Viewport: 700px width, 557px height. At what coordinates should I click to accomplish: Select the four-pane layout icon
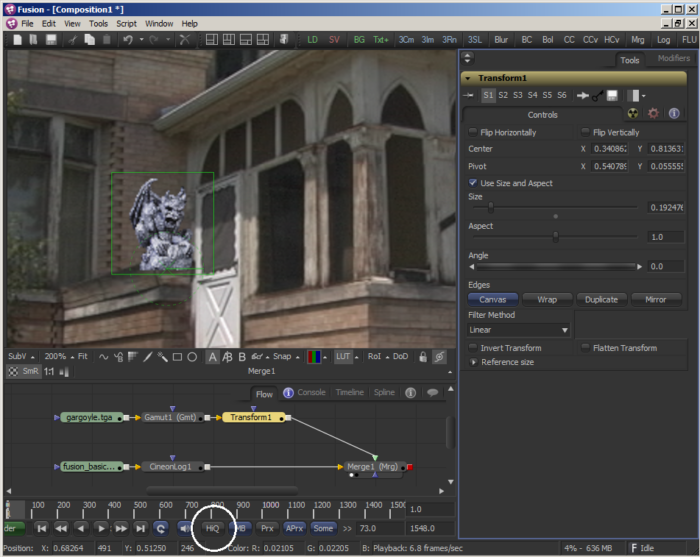click(x=263, y=40)
